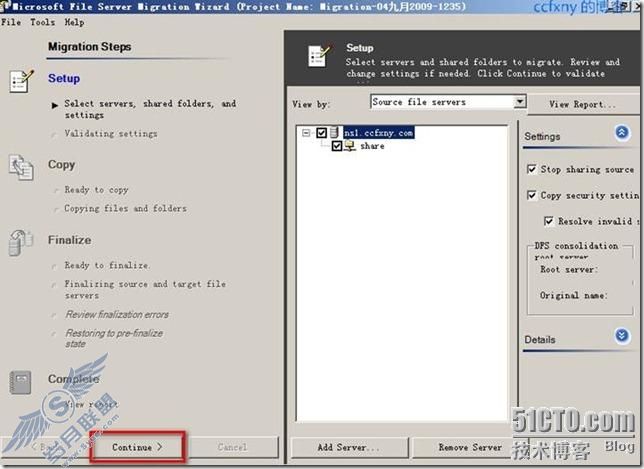
Task: Click the Add Server button
Action: [350, 447]
